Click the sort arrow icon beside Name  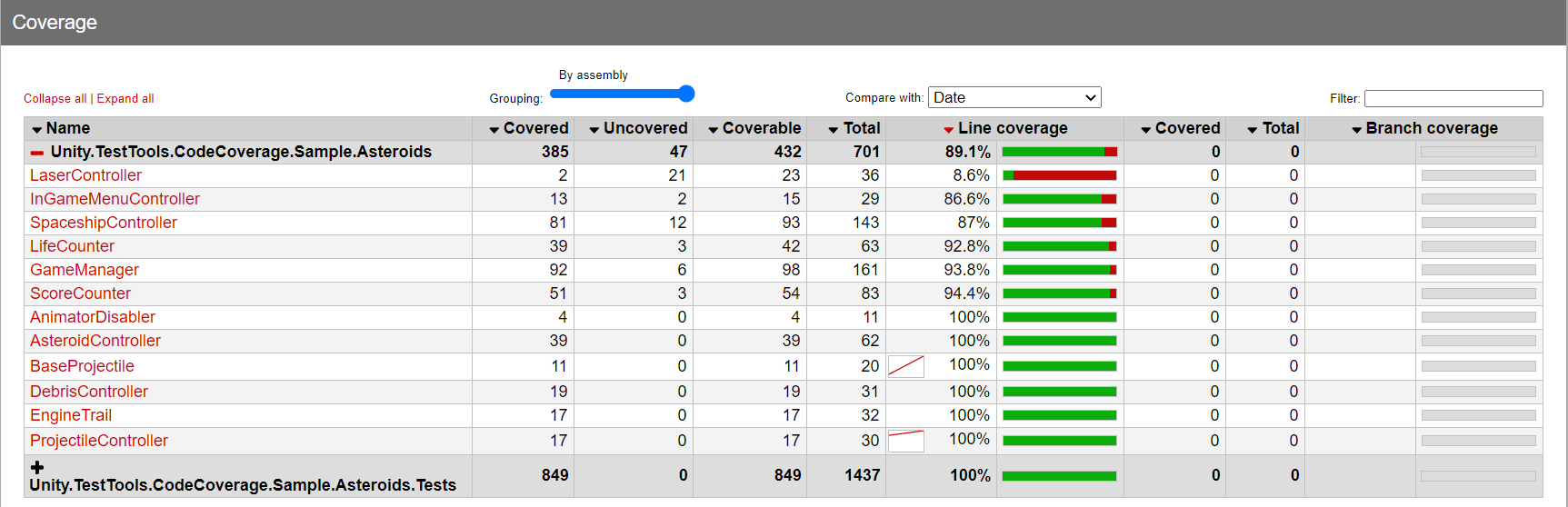[37, 130]
